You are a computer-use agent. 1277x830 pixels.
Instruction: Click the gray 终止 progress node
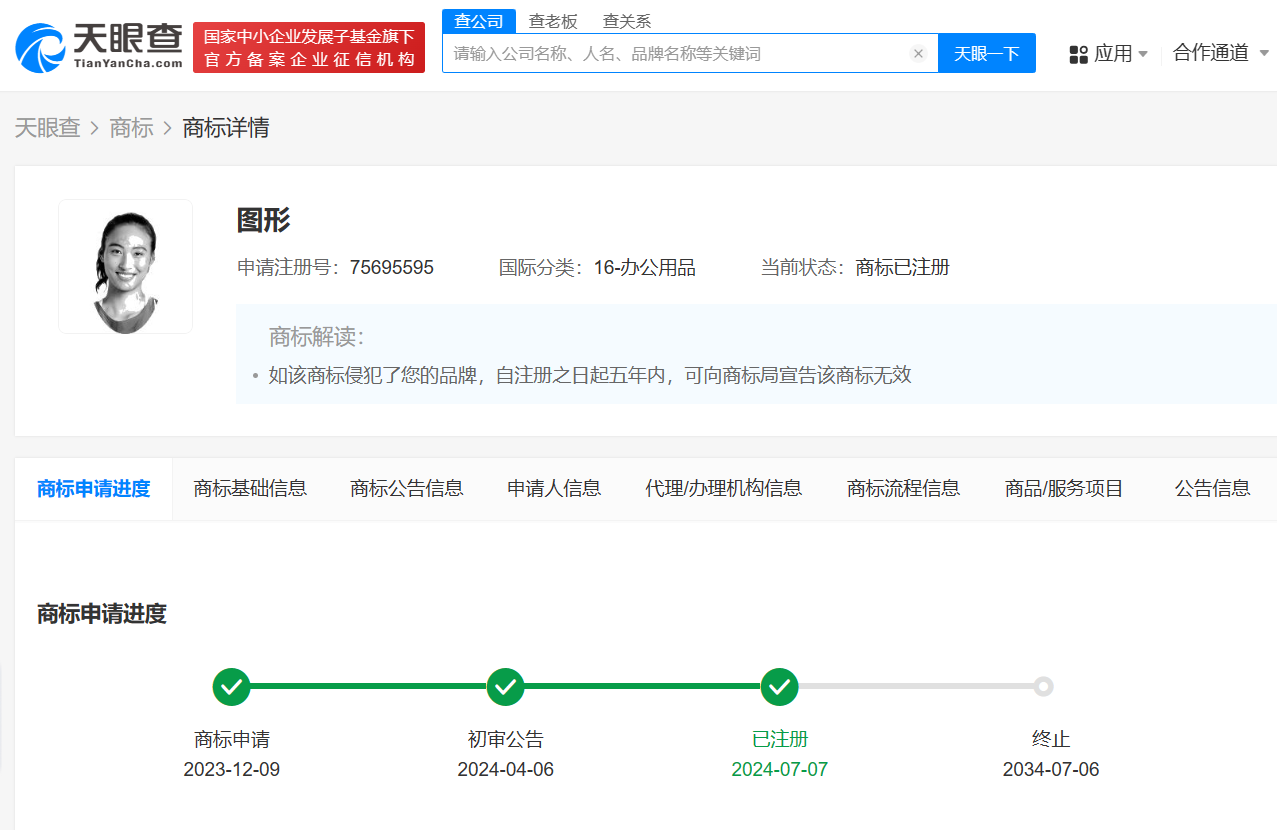[x=1044, y=687]
